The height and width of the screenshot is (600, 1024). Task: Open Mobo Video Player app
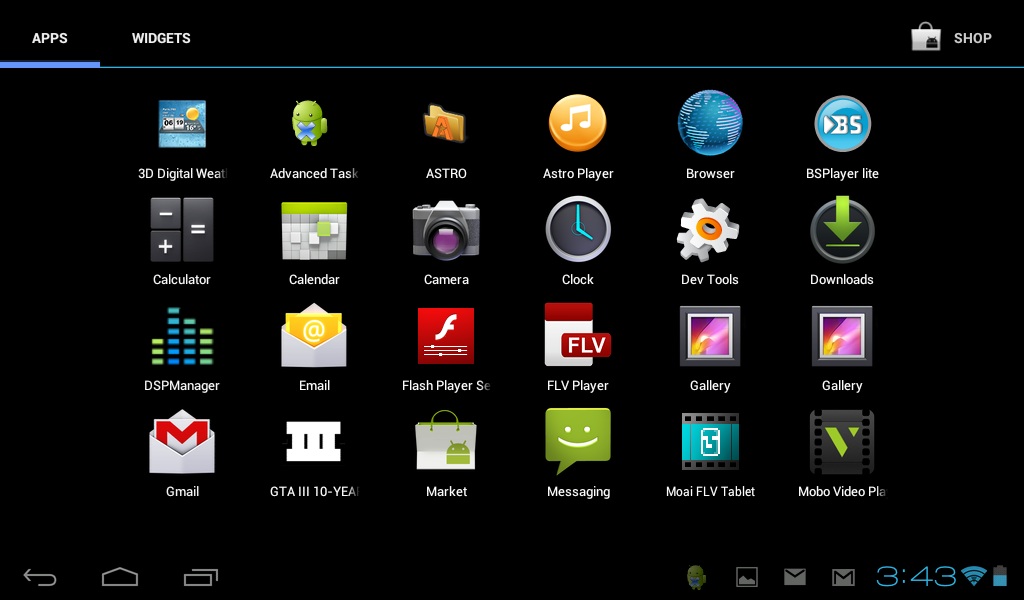[x=842, y=441]
